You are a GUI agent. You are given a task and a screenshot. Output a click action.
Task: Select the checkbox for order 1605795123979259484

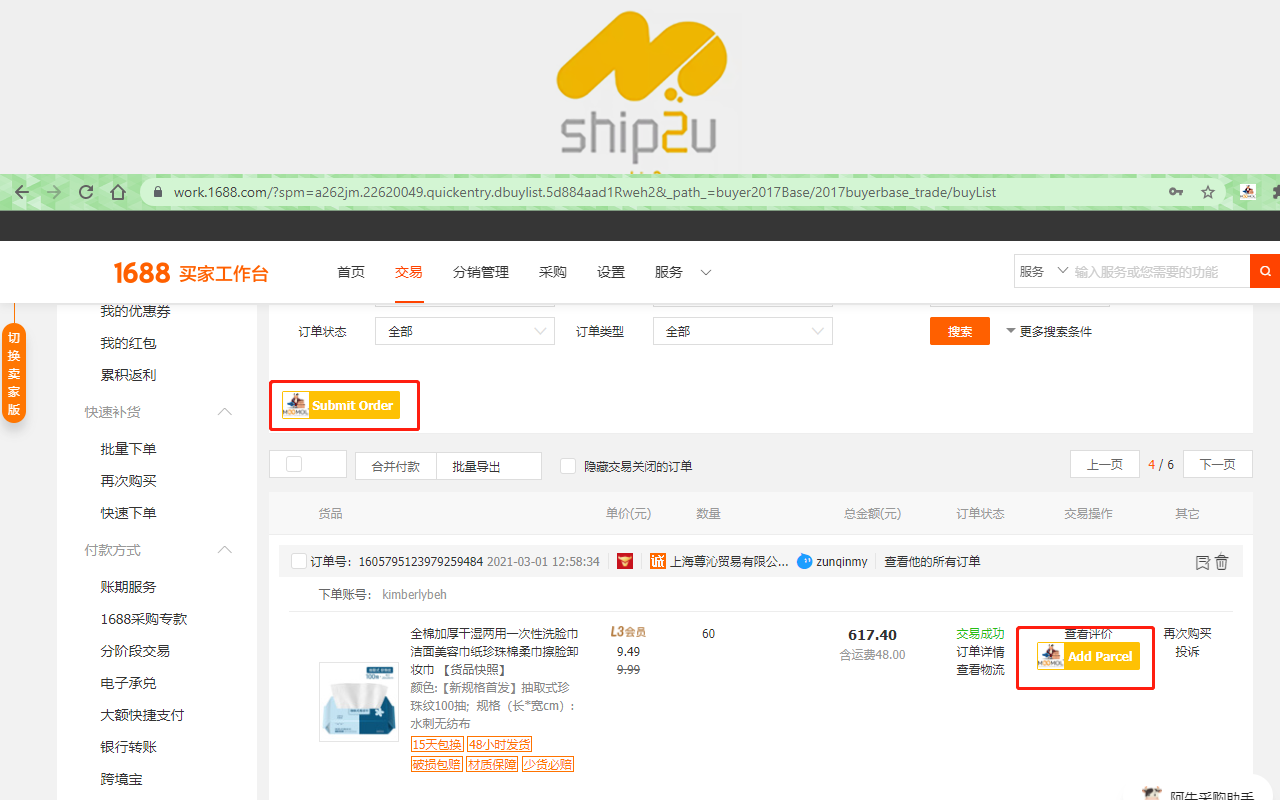coord(298,561)
